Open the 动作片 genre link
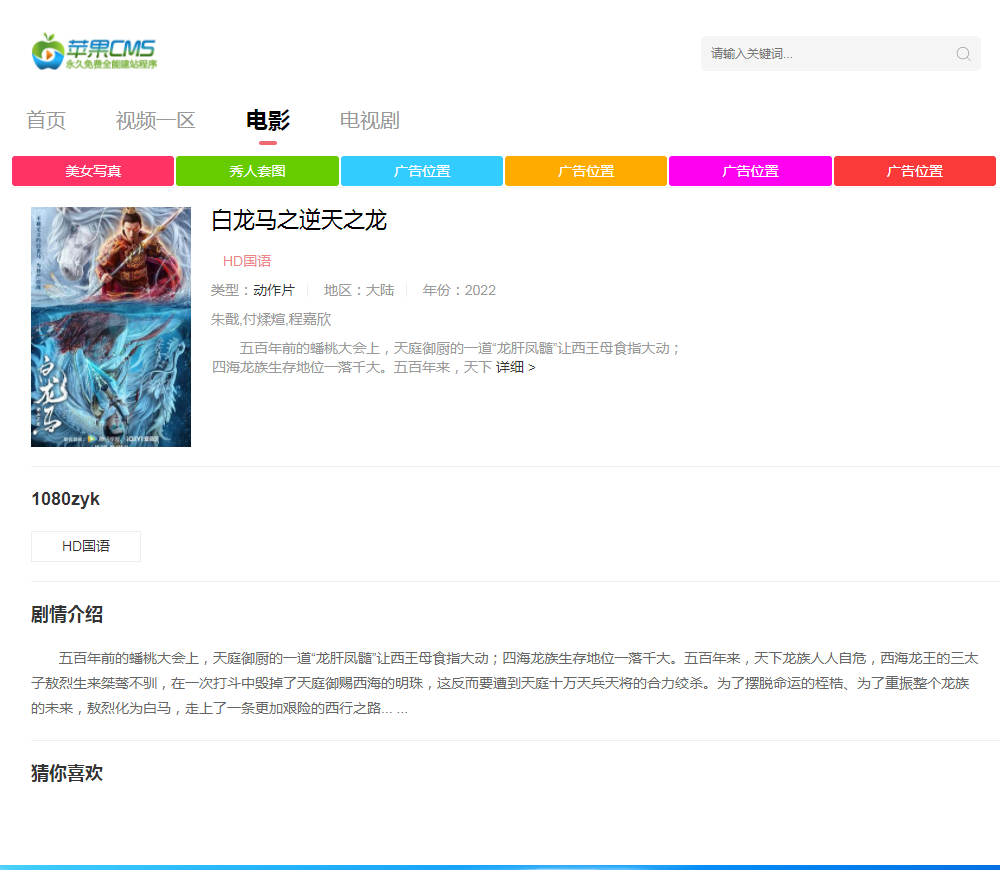This screenshot has width=1000, height=870. [274, 290]
